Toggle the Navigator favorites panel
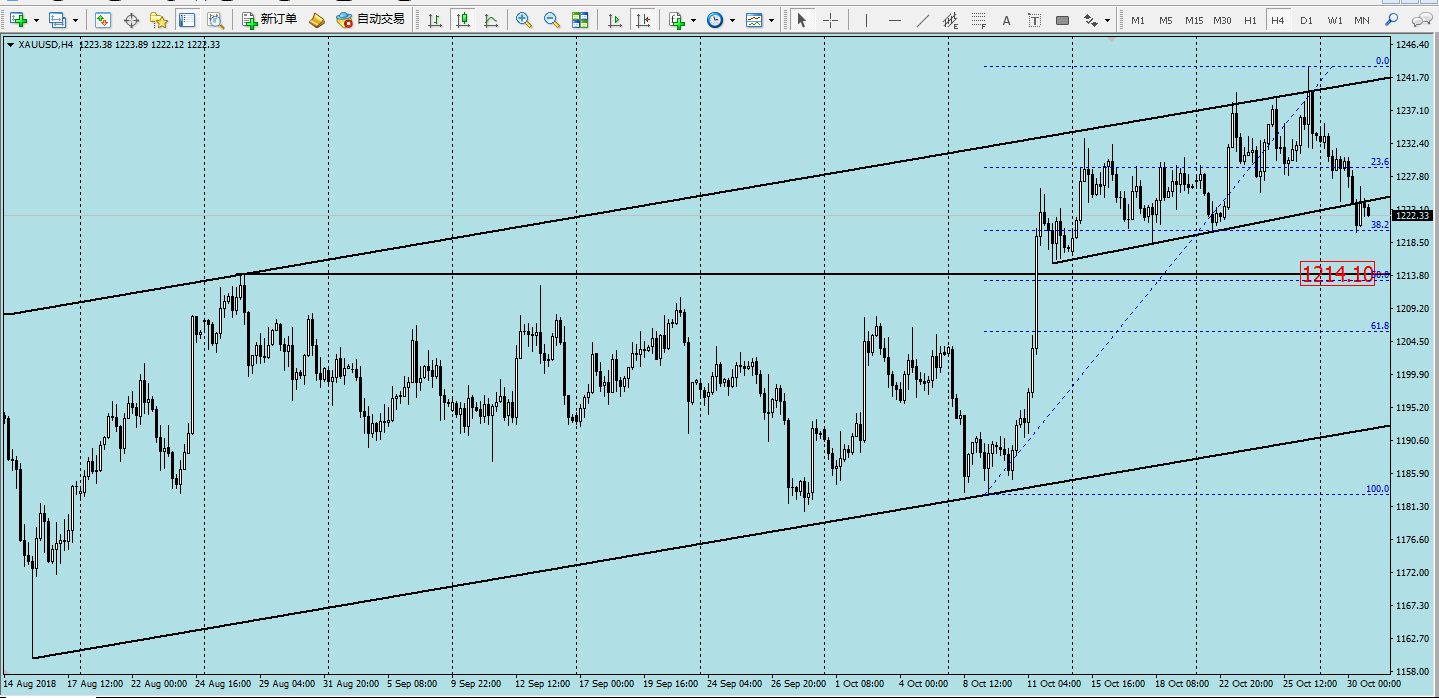Screen dimensions: 1439x698 coord(158,19)
